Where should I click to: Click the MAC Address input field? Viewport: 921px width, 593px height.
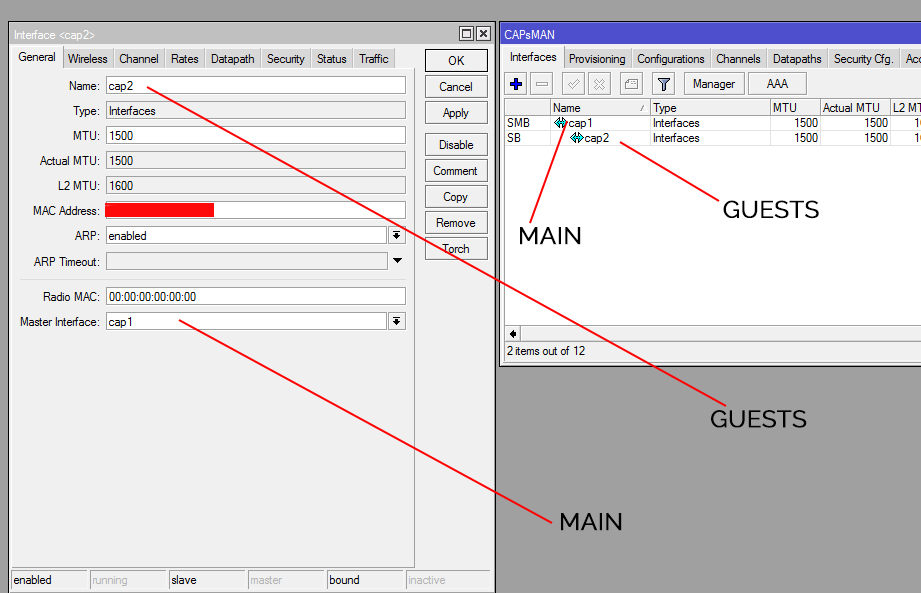256,210
